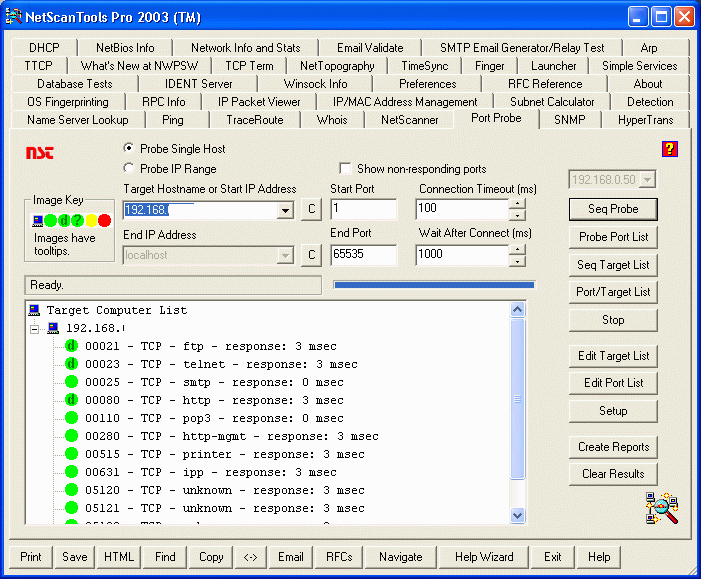
Task: Switch to the NetScanner tab
Action: point(410,120)
